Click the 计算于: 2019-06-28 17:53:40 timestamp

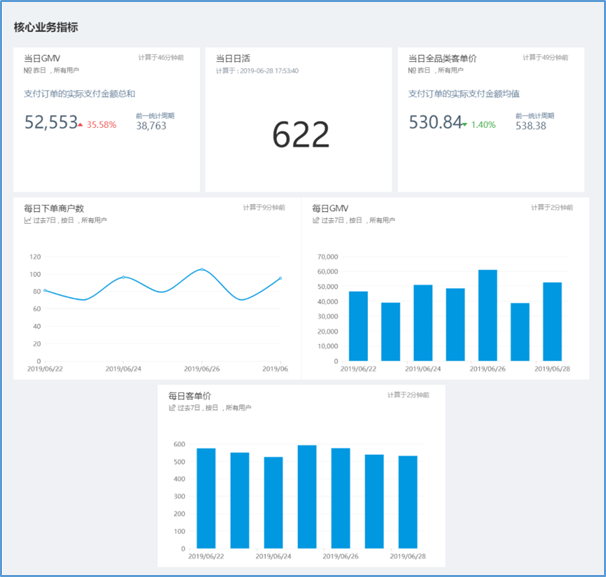click(257, 71)
